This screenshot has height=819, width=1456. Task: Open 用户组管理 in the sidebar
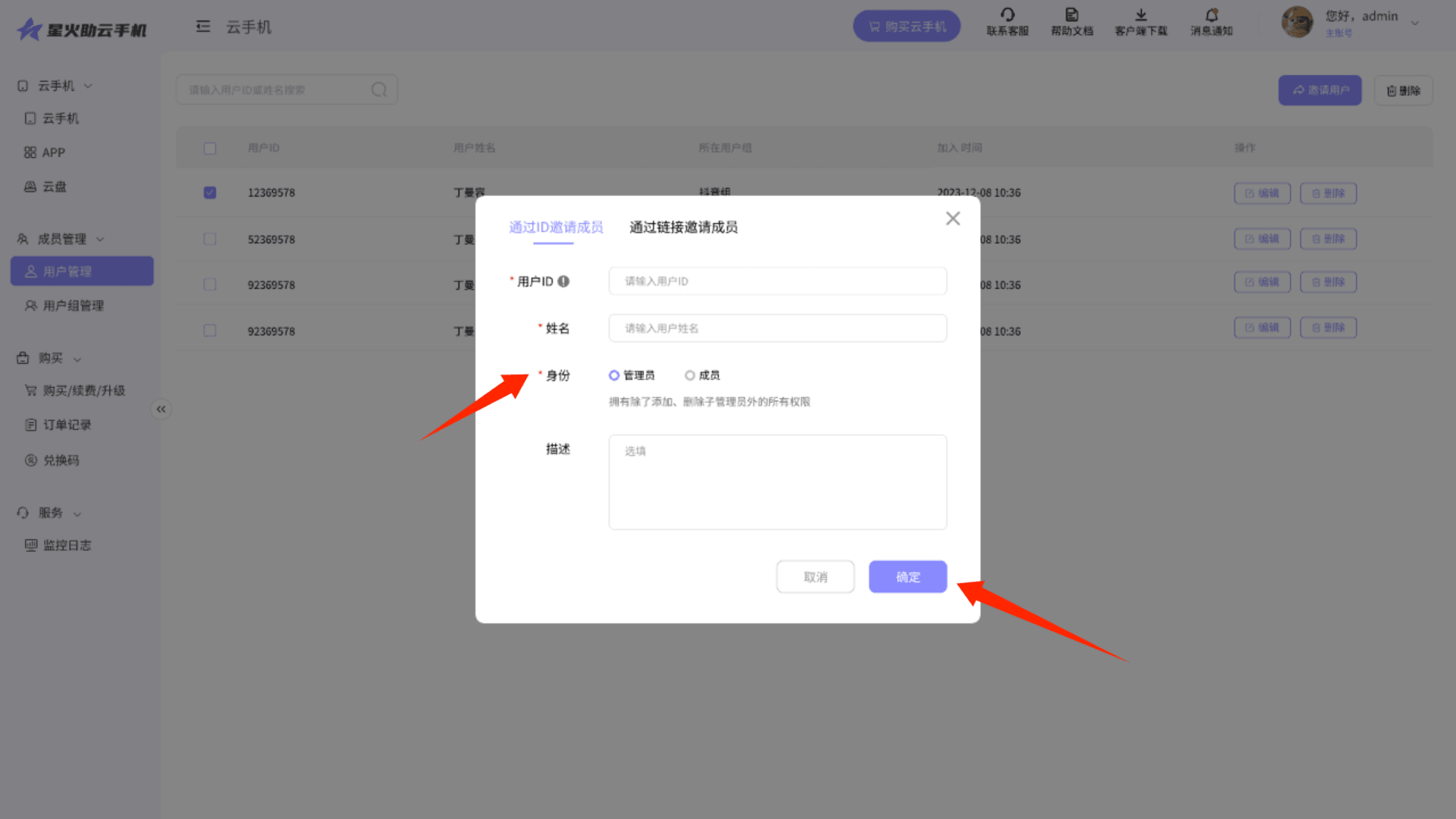[x=73, y=306]
